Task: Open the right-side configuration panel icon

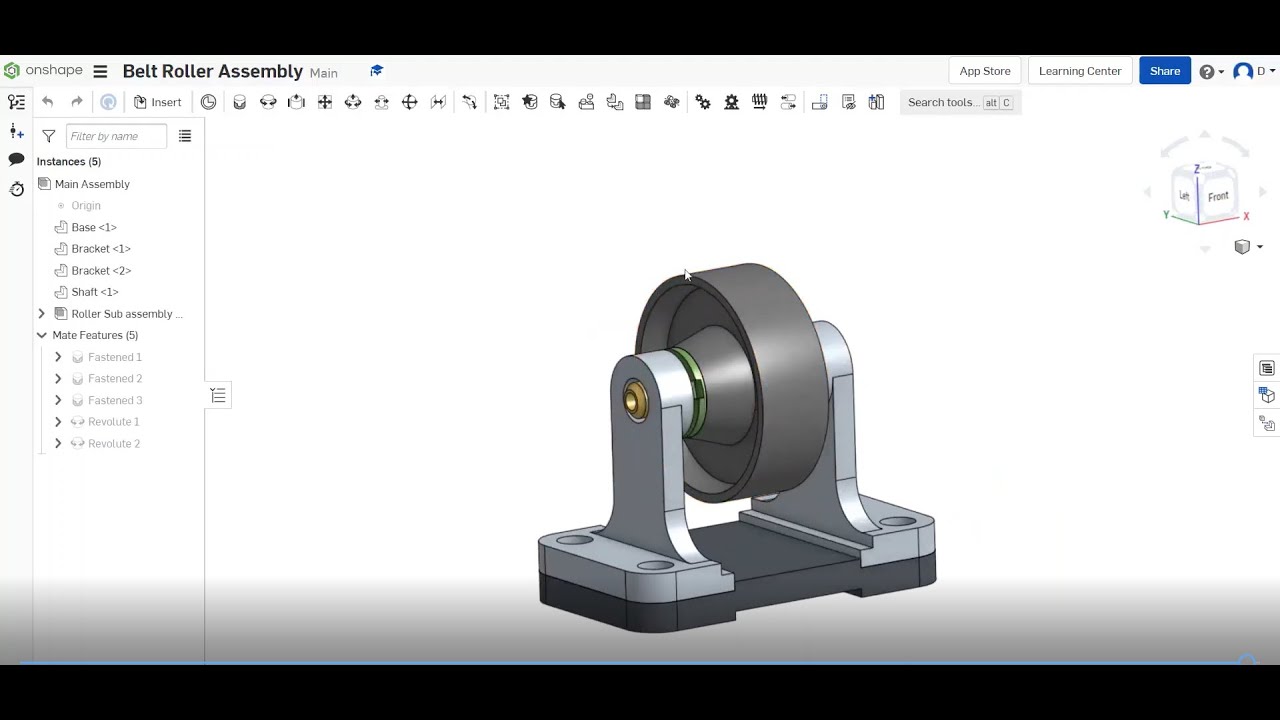Action: (1267, 396)
